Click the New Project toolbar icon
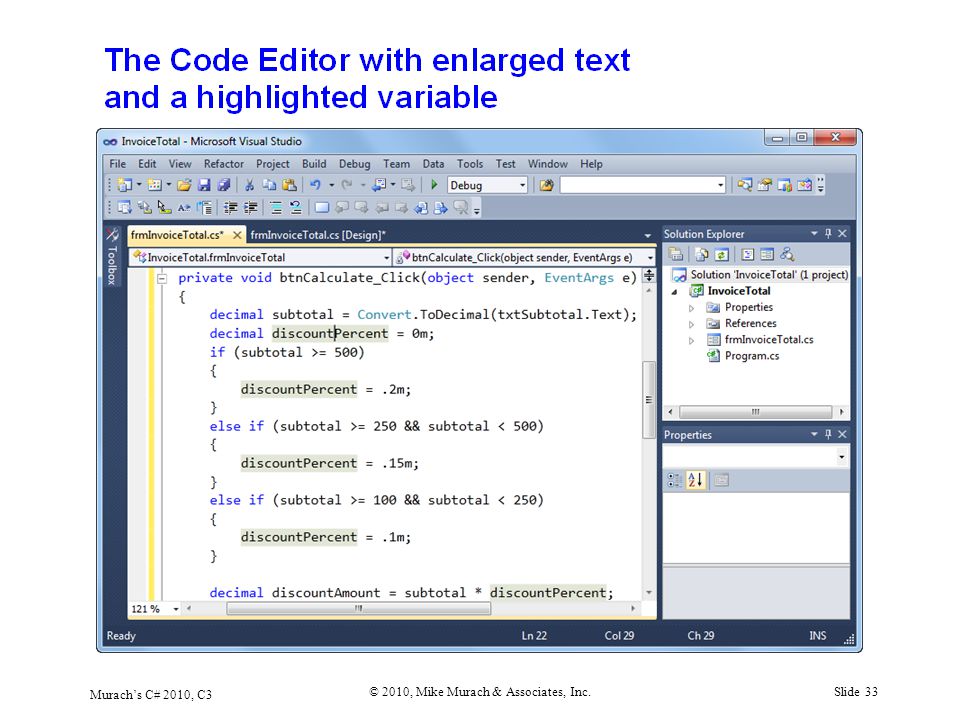Image resolution: width=960 pixels, height=720 pixels. 125,185
